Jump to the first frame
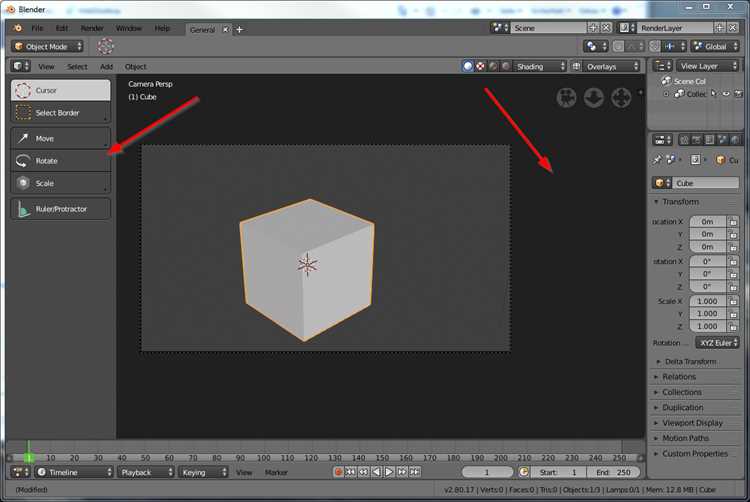Image resolution: width=750 pixels, height=502 pixels. point(351,472)
